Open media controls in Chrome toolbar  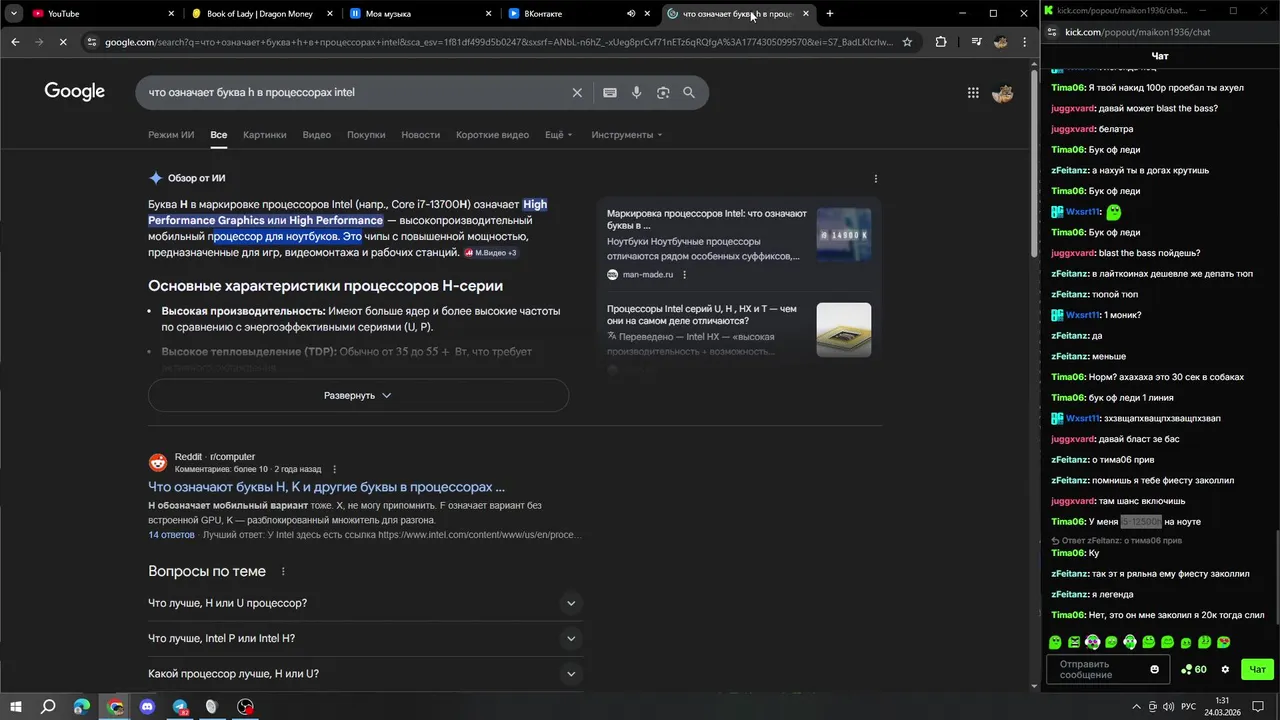(x=976, y=42)
